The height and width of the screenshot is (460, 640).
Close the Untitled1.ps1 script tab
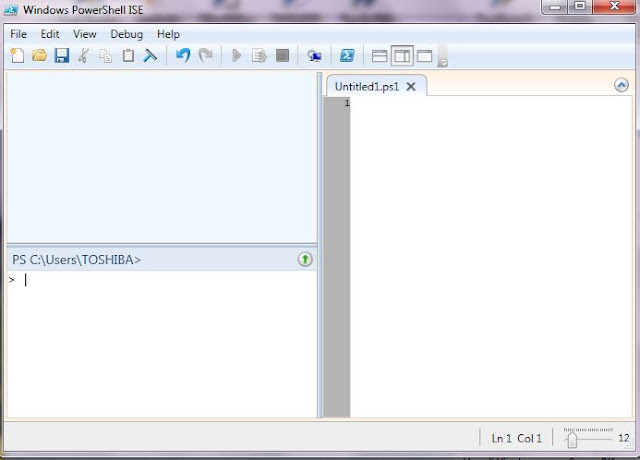coord(411,87)
